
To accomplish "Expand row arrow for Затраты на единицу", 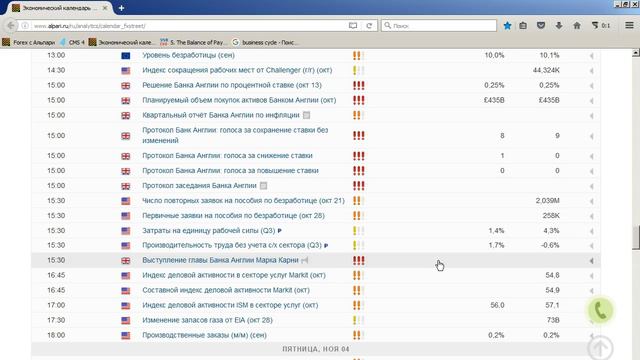I will [591, 231].
